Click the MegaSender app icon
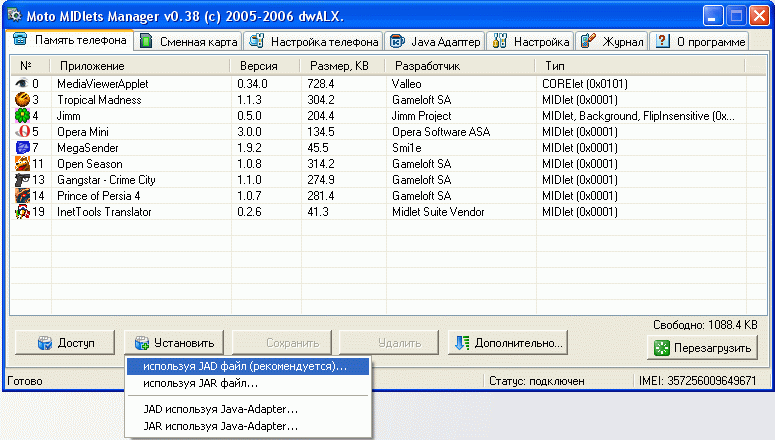Viewport: 775px width, 440px height. pos(22,147)
